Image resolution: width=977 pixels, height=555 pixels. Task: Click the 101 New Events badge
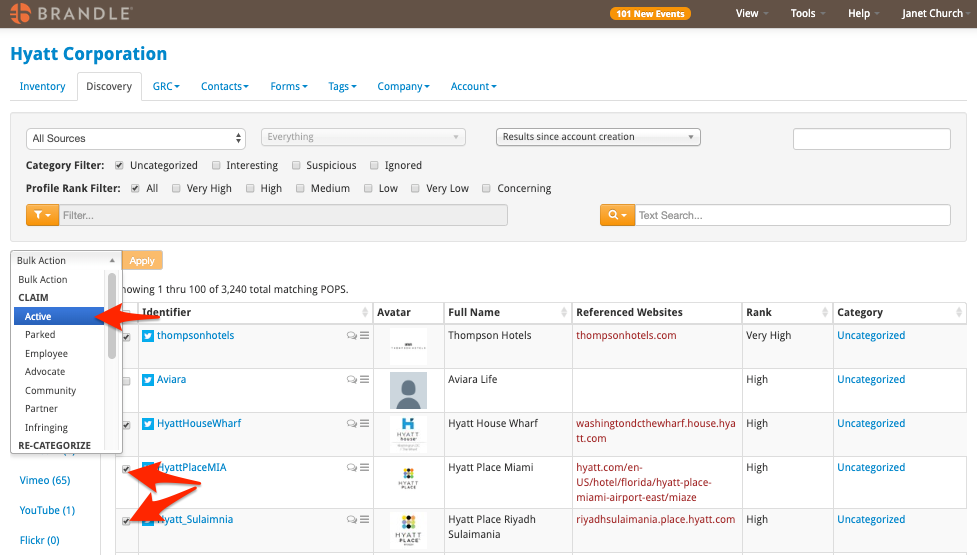pyautogui.click(x=650, y=14)
